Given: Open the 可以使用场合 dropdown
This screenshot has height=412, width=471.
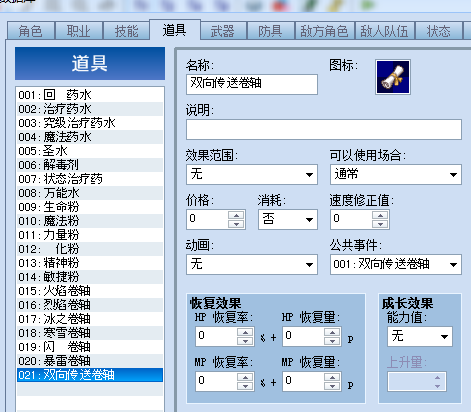Looking at the screenshot, I should tap(396, 174).
